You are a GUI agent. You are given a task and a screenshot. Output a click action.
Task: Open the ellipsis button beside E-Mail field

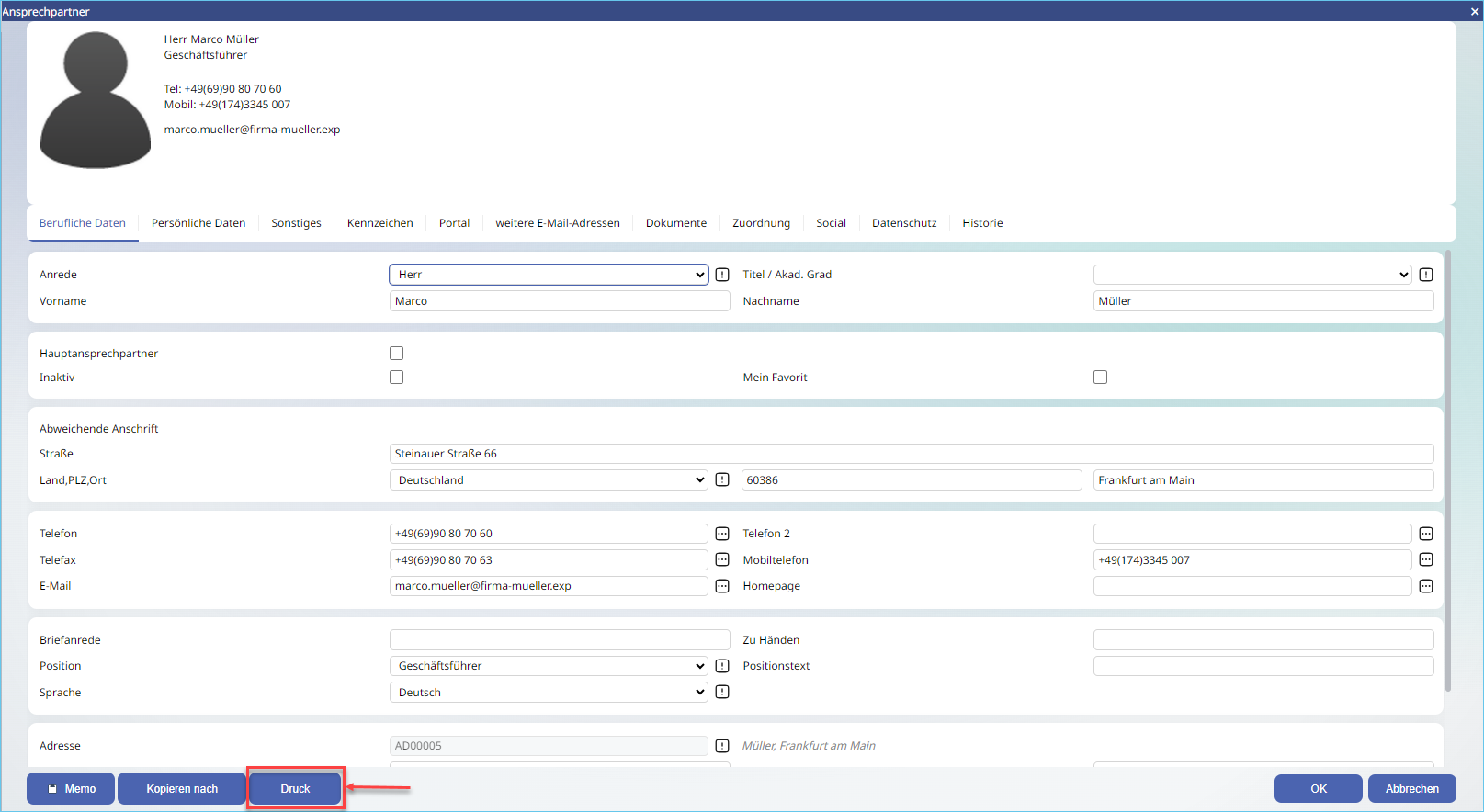coord(722,586)
